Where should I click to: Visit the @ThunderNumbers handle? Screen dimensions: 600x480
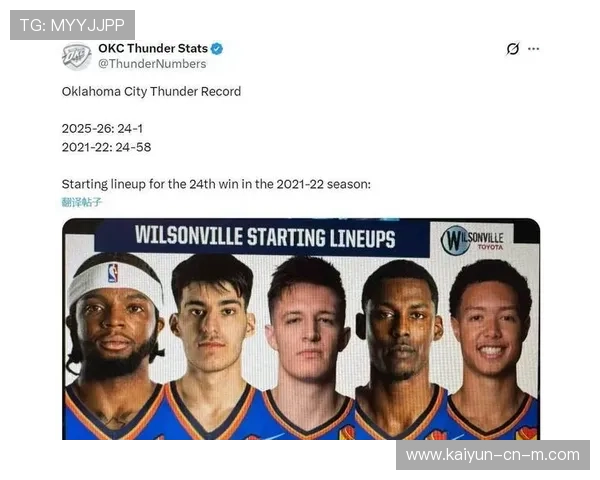[x=152, y=64]
